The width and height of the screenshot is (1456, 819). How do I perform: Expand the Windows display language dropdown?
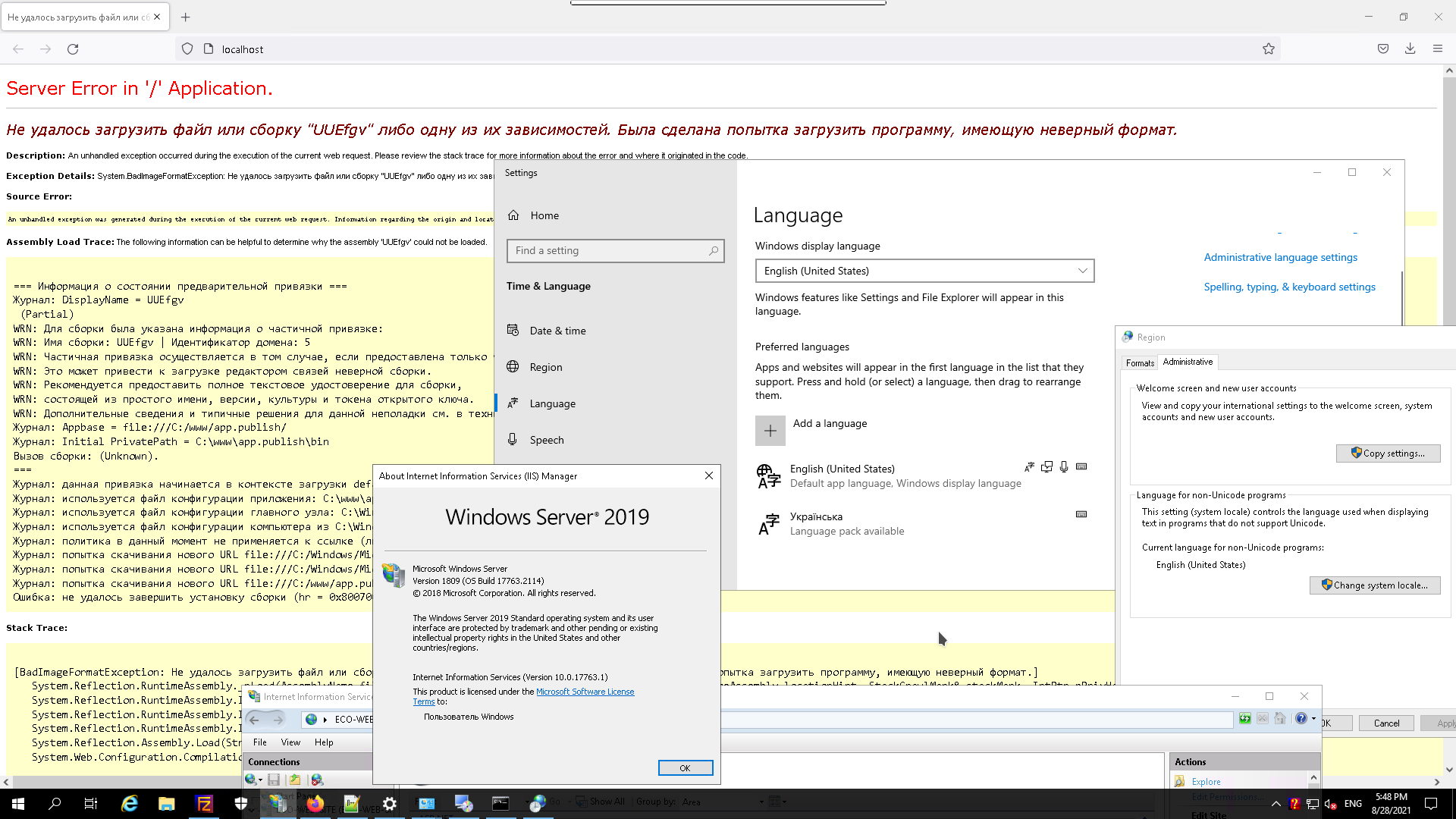click(x=924, y=271)
